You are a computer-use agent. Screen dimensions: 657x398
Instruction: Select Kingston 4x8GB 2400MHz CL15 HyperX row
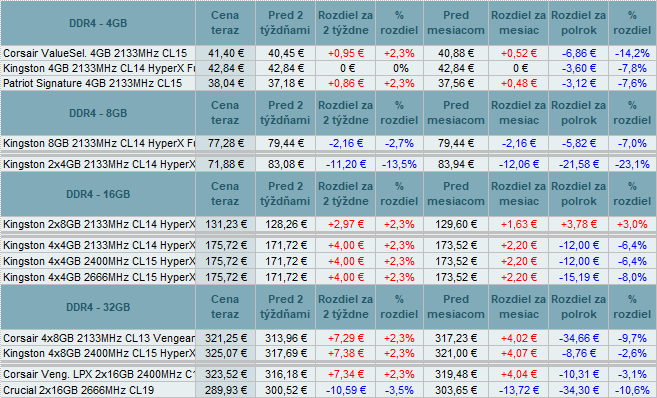point(328,353)
